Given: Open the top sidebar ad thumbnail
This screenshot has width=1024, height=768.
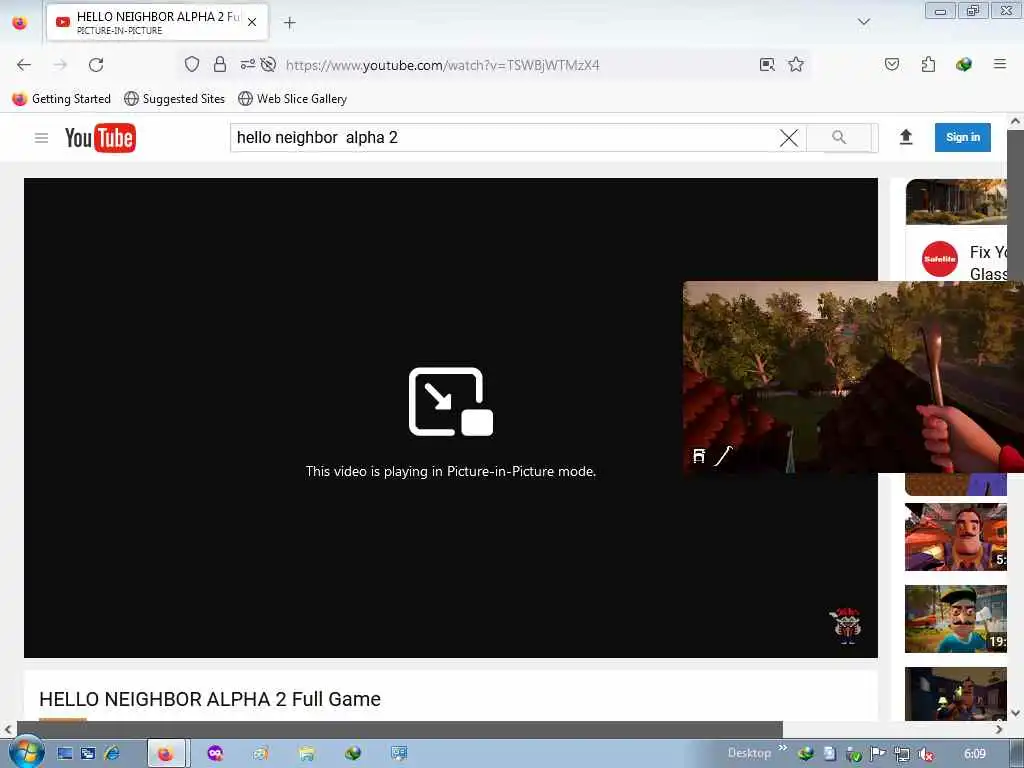Looking at the screenshot, I should point(956,202).
